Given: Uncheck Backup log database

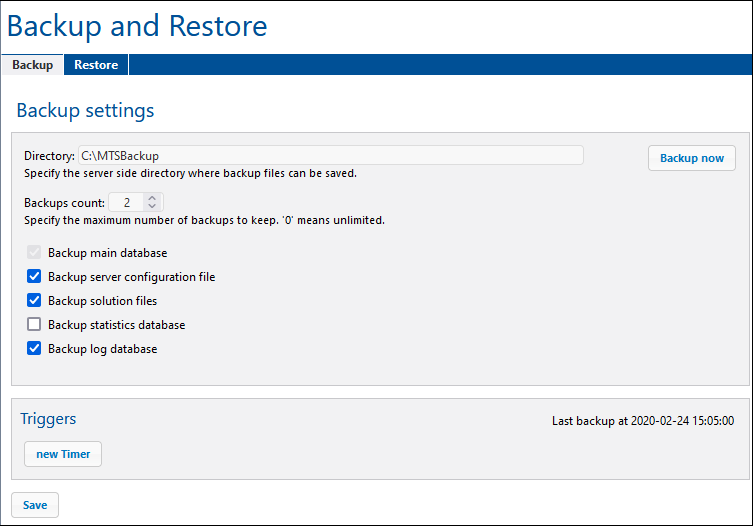Looking at the screenshot, I should [x=34, y=348].
